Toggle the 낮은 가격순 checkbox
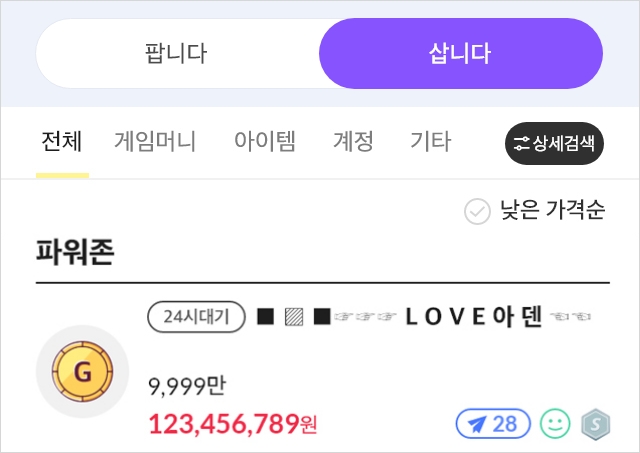The image size is (640, 453). point(477,211)
